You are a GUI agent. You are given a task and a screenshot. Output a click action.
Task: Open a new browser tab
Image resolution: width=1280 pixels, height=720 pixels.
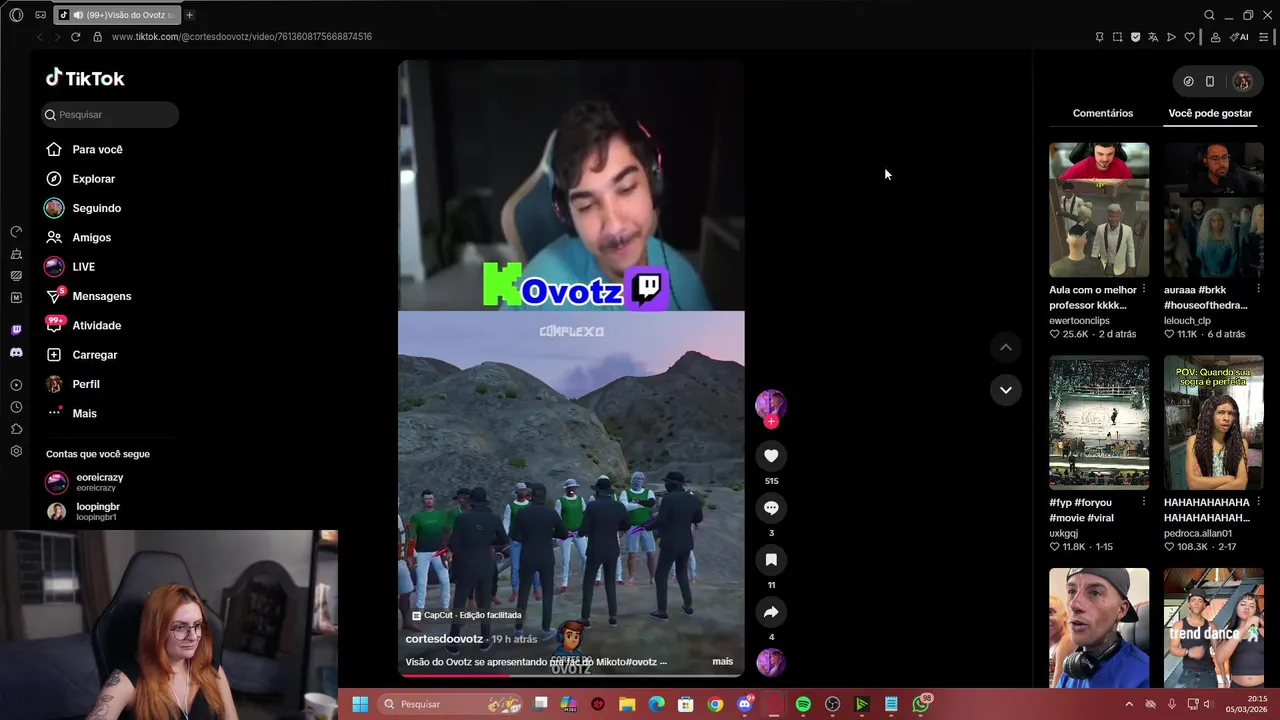pyautogui.click(x=190, y=15)
